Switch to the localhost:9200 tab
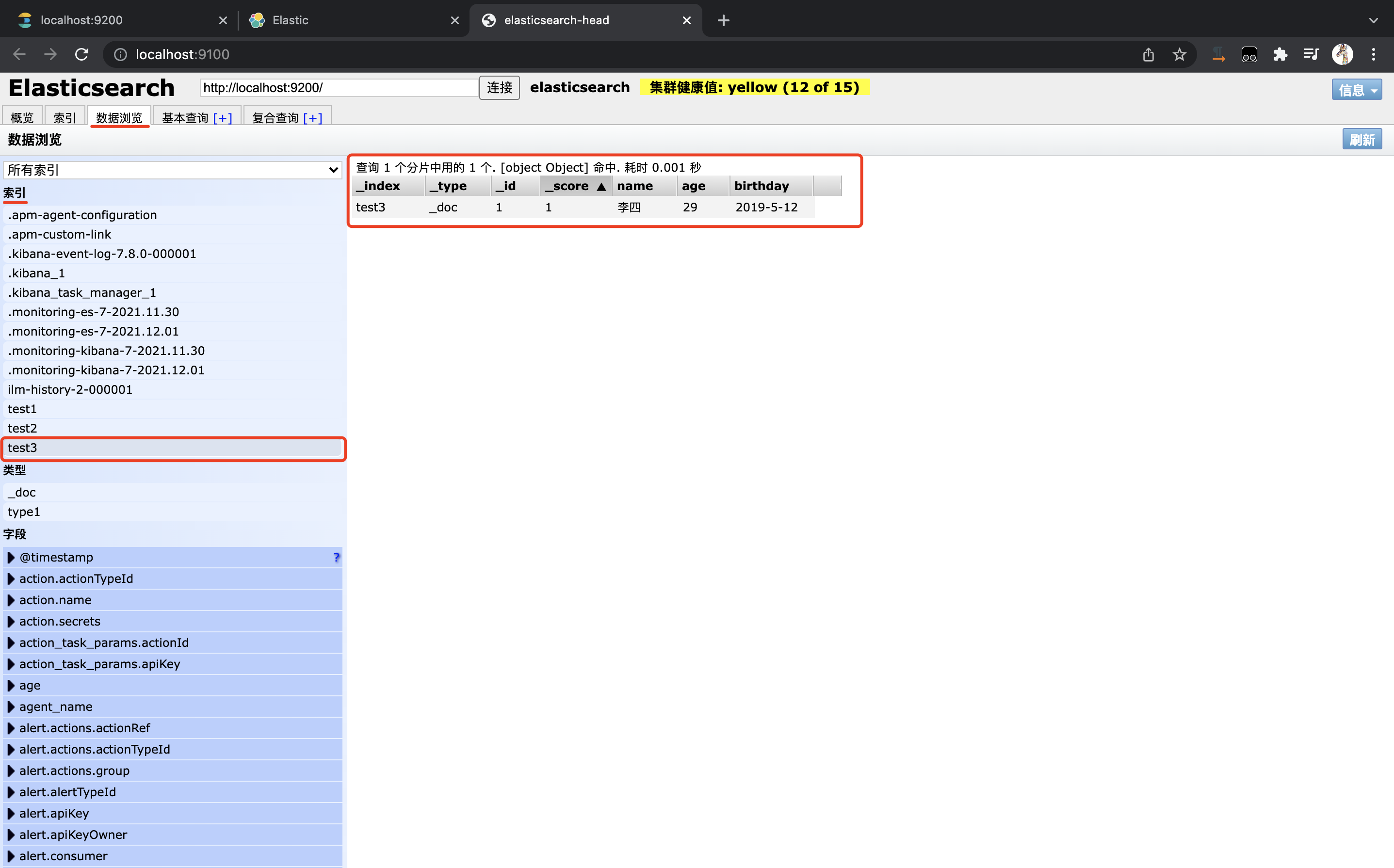This screenshot has height=868, width=1394. [121, 21]
